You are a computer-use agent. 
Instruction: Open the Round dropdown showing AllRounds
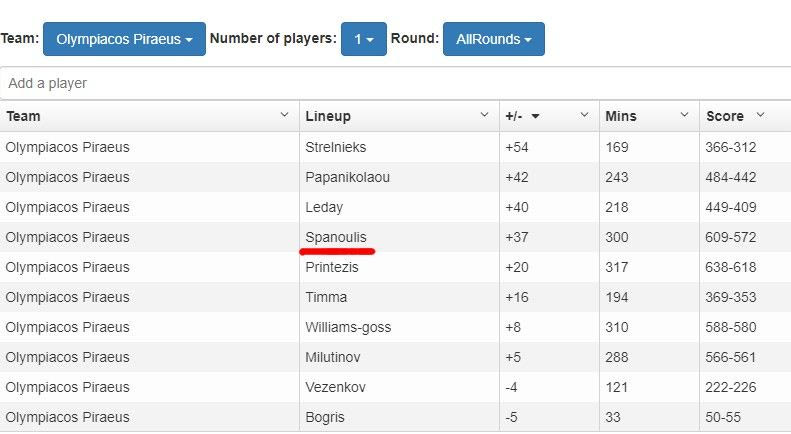pos(493,39)
